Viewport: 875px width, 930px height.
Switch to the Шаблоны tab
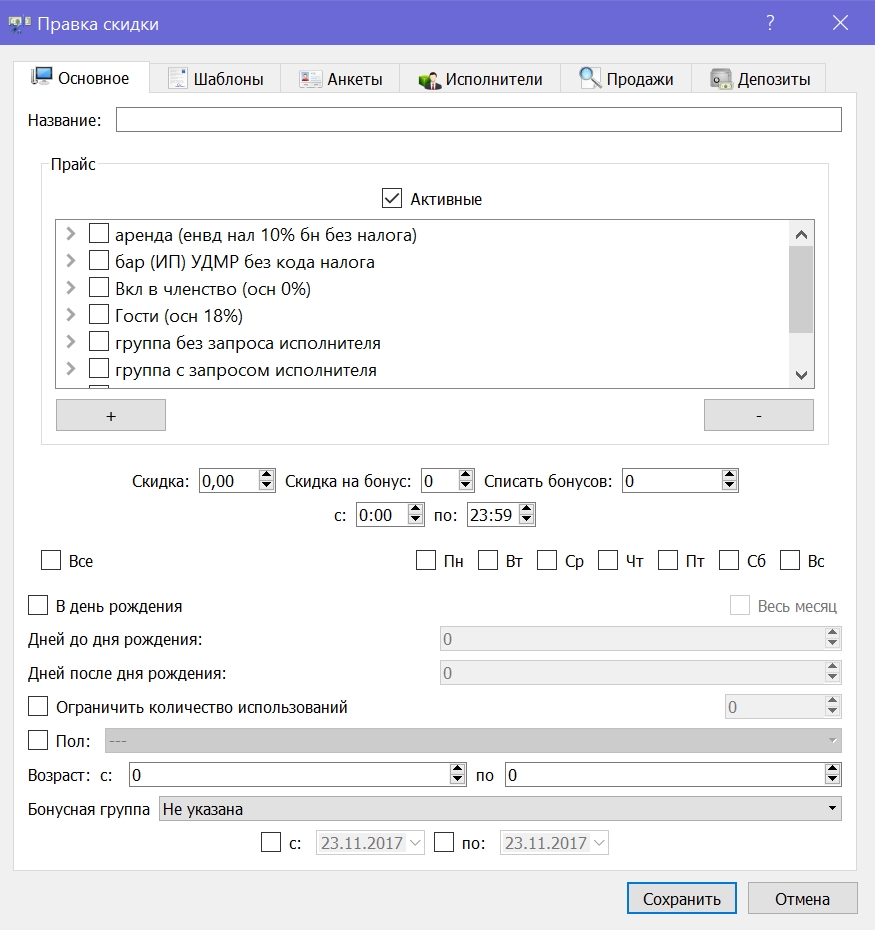[215, 79]
